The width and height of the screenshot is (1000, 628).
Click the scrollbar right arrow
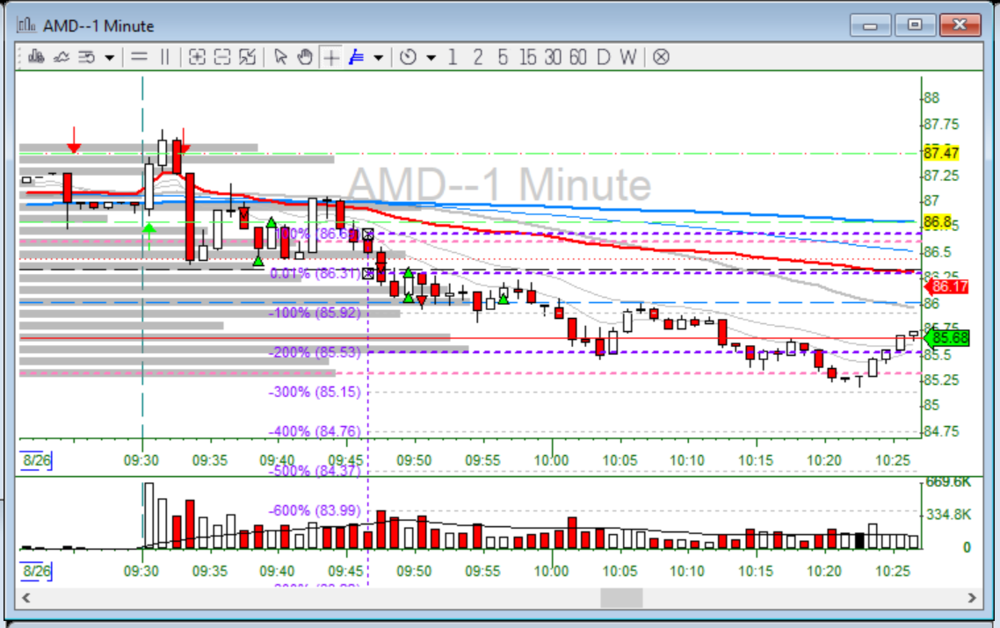pos(971,597)
